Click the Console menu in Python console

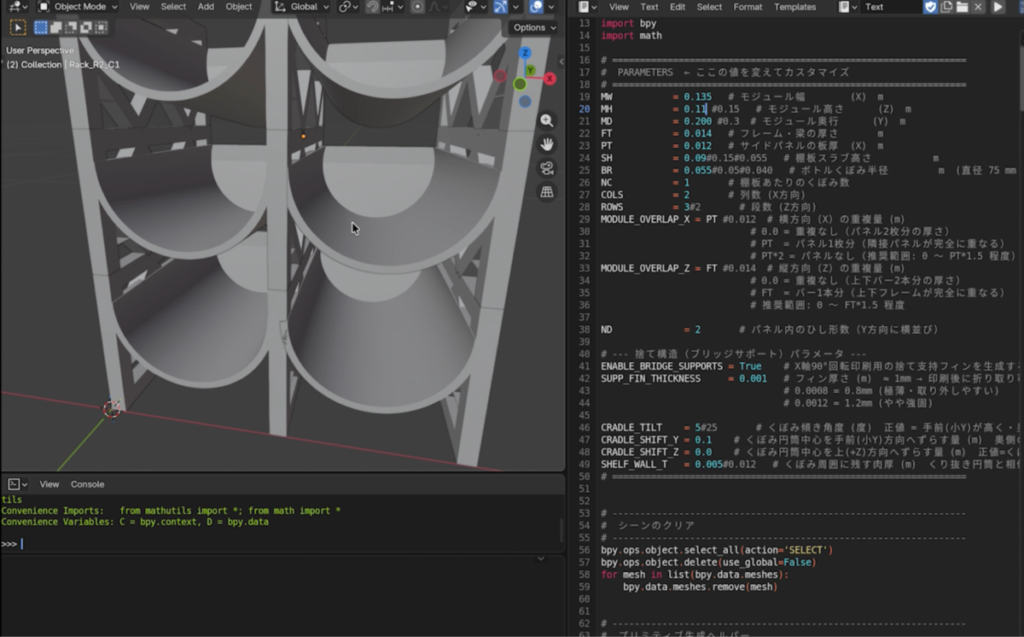point(88,484)
